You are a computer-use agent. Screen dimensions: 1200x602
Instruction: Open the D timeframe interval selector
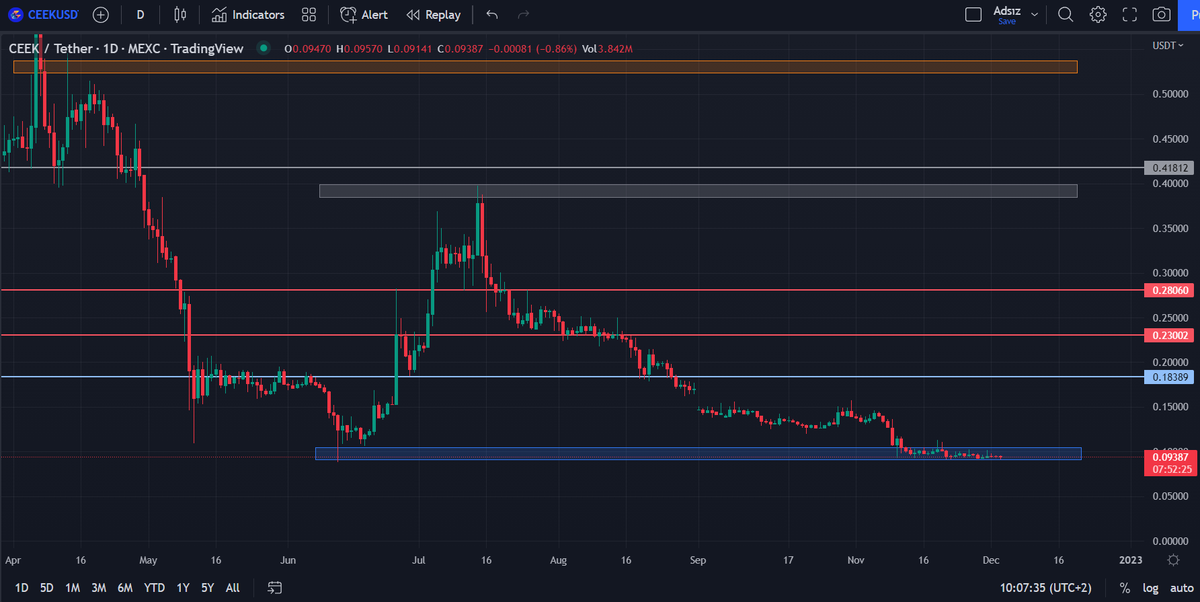[x=140, y=15]
